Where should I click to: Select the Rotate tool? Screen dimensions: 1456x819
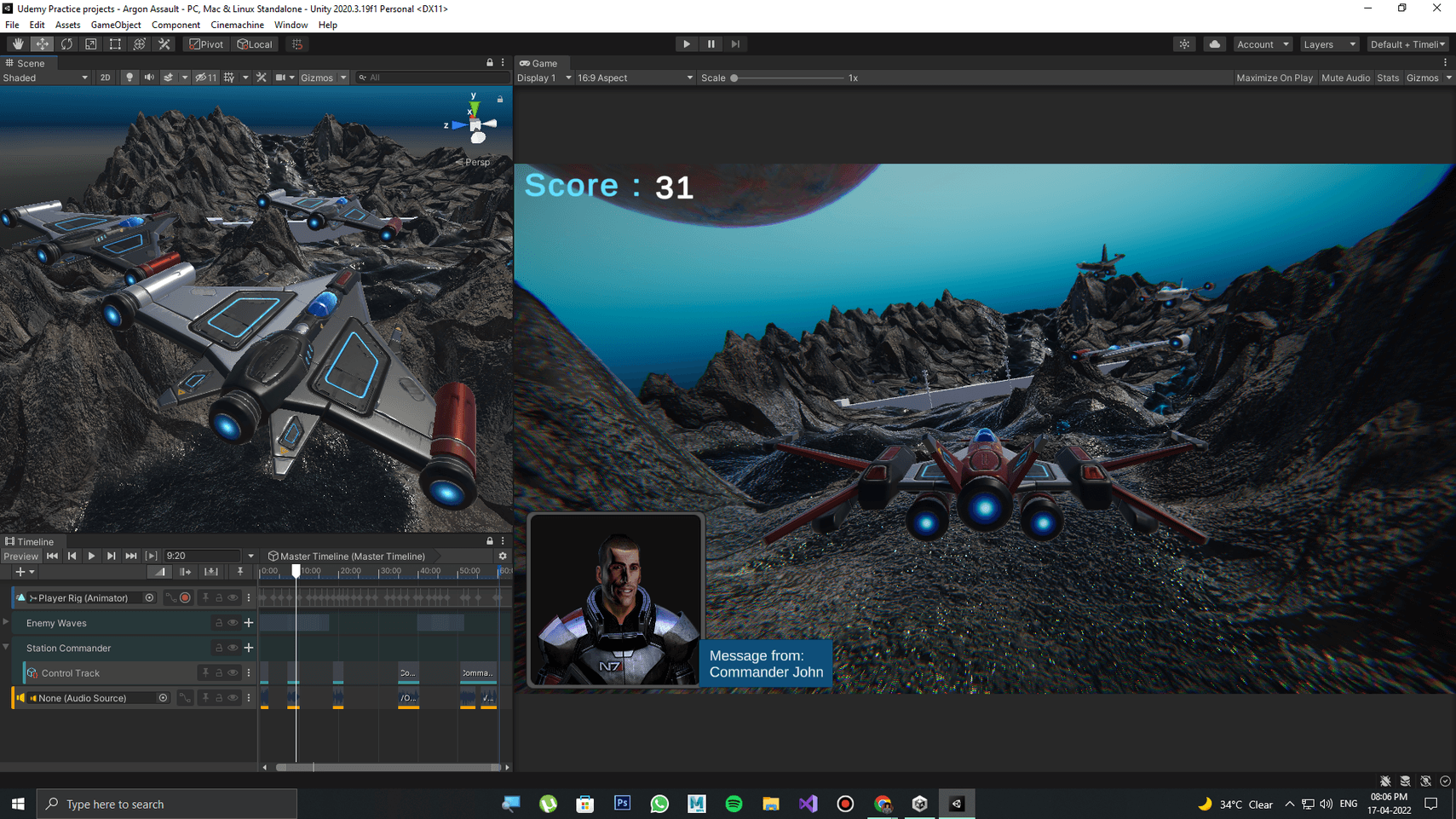click(66, 44)
